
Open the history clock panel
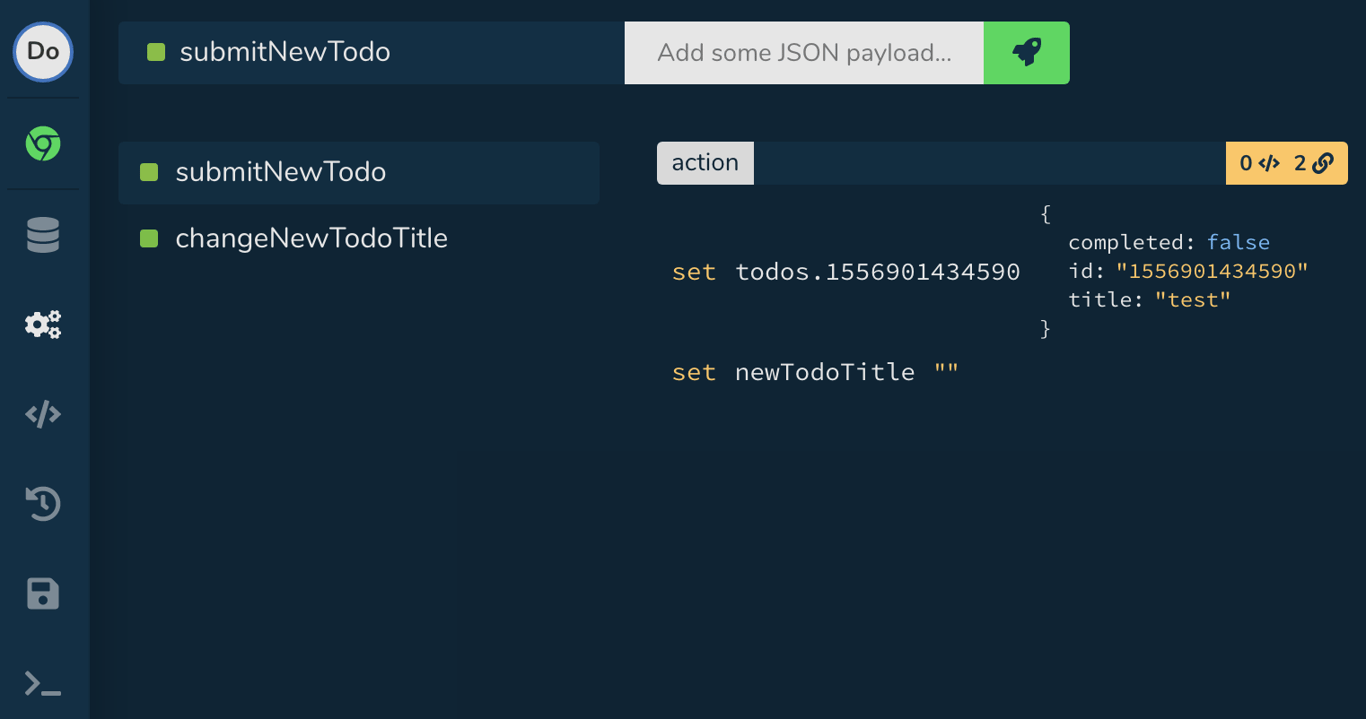click(42, 504)
